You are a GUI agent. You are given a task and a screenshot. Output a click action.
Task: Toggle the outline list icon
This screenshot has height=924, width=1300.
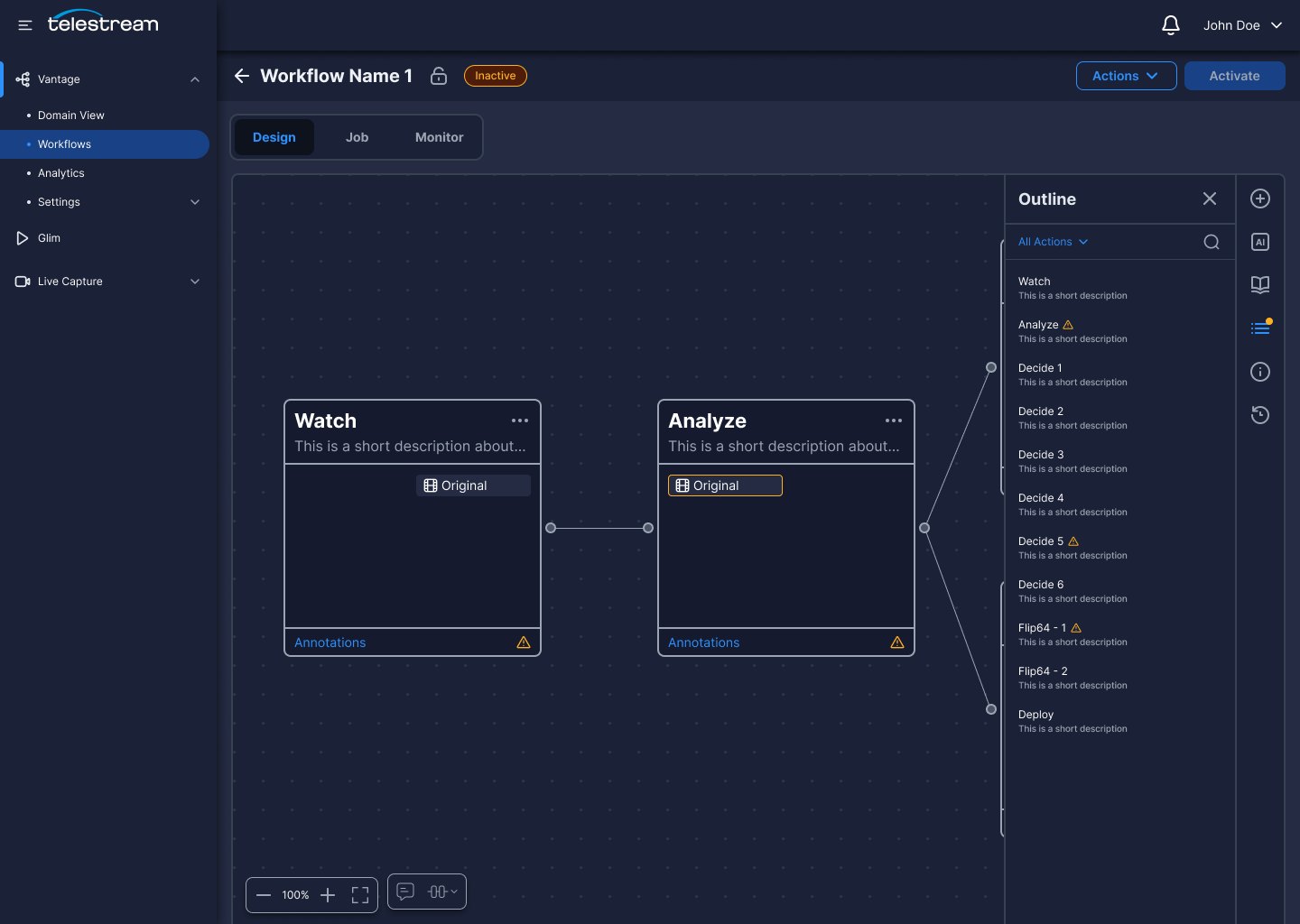click(1260, 328)
